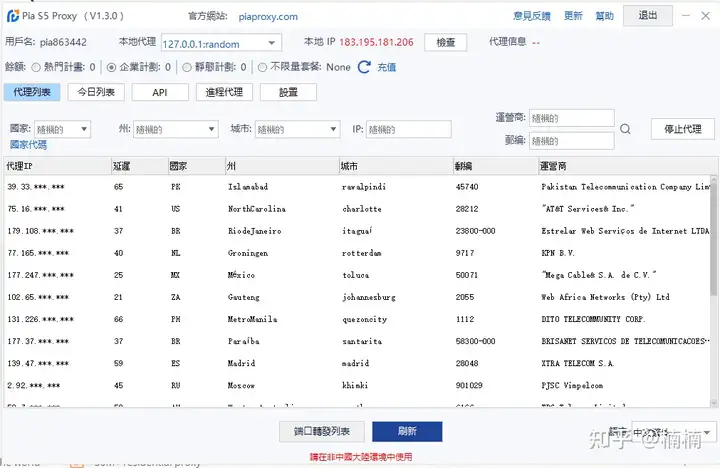The image size is (720, 468).
Task: Select the proxy row 39.33.***.***
Action: point(357,187)
